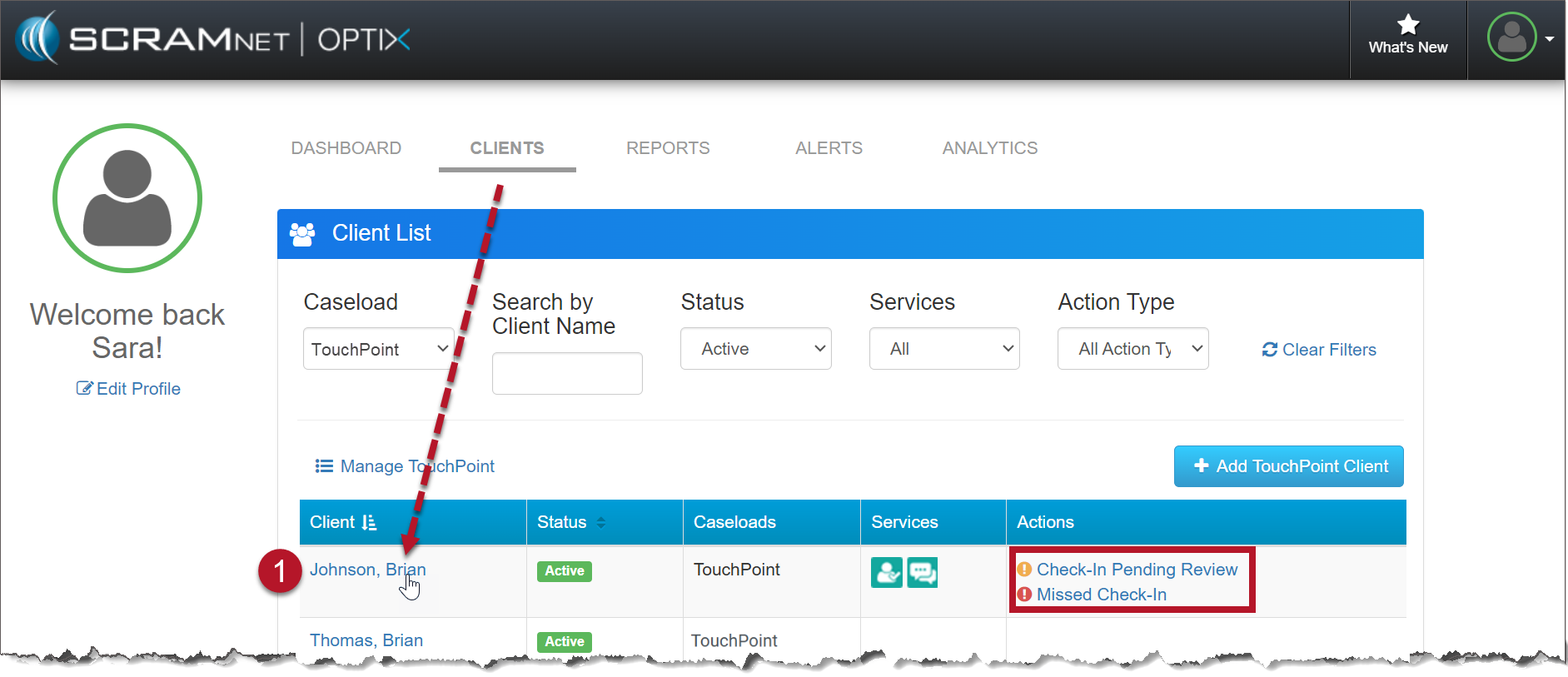Viewport: 1568px width, 677px height.
Task: Sort by the Client column sort icon
Action: coord(369,522)
